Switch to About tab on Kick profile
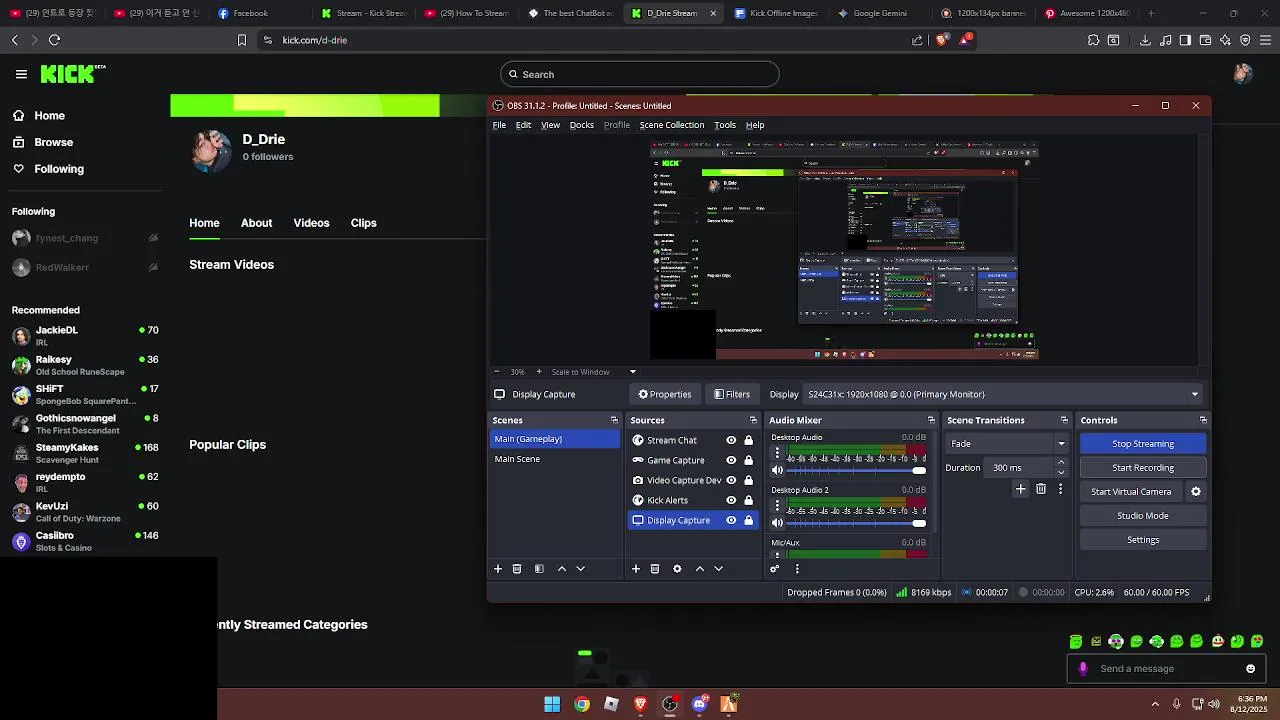This screenshot has height=720, width=1280. 256,223
